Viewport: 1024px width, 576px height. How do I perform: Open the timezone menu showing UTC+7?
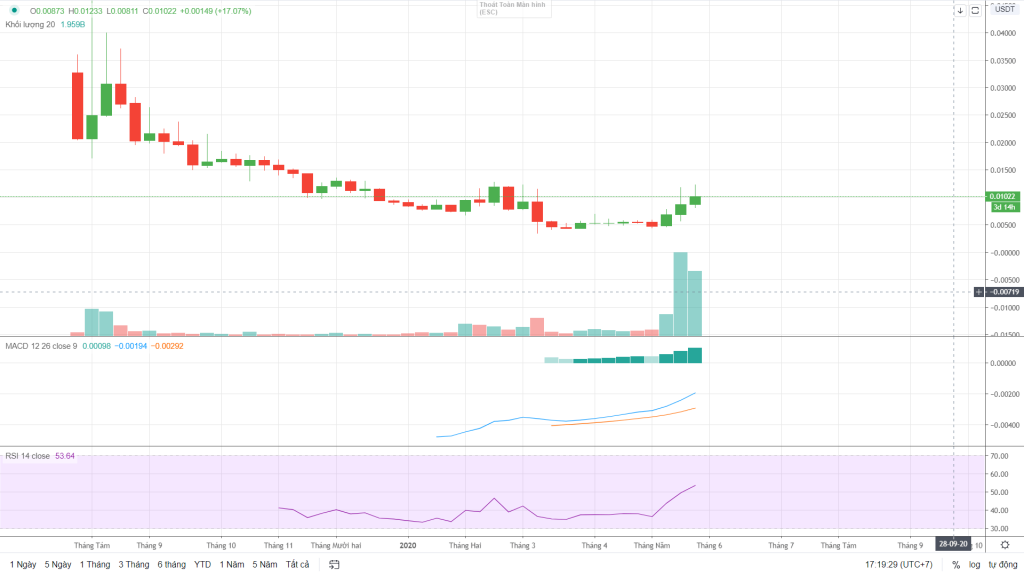(899, 565)
